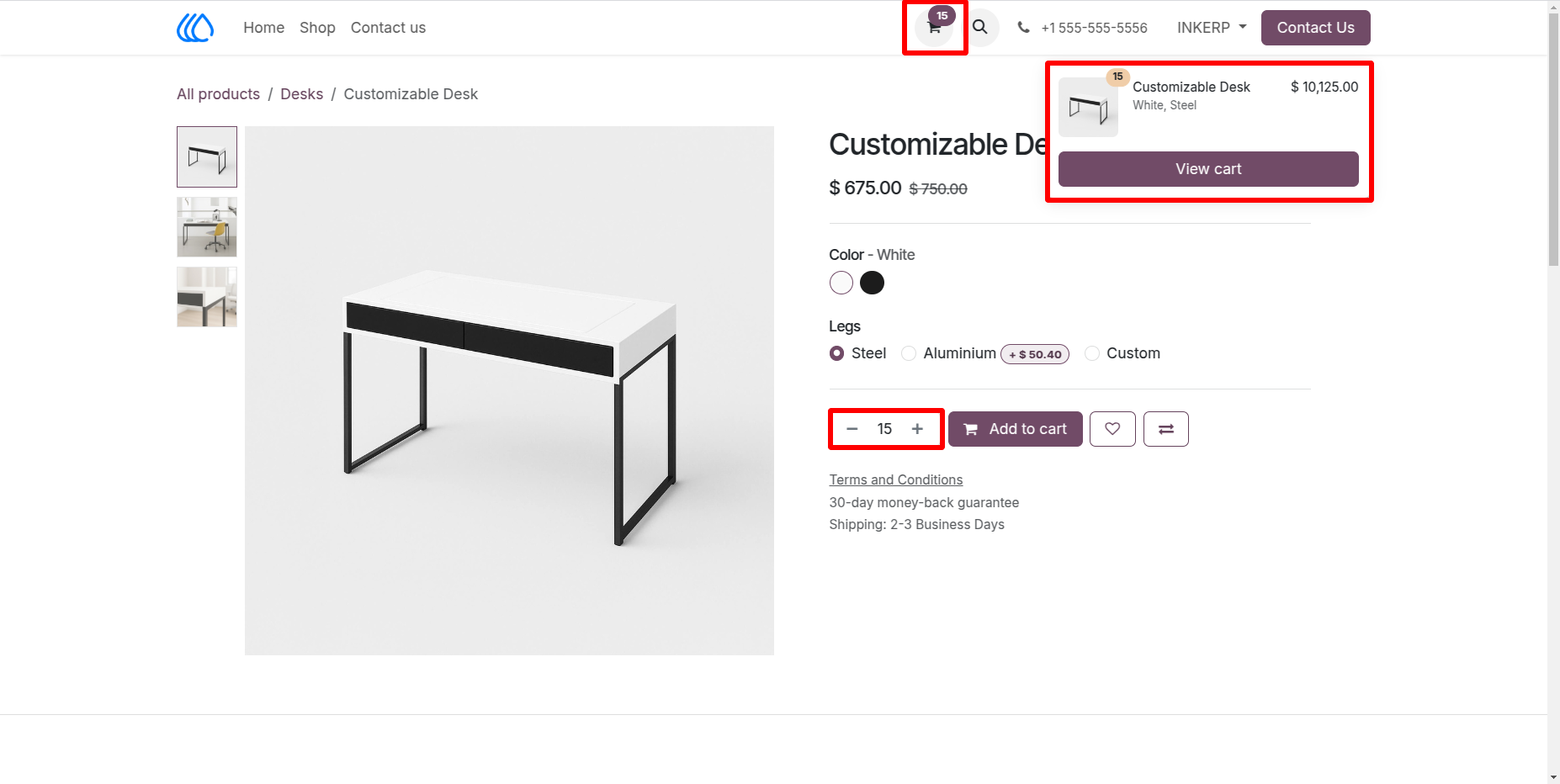Add product to wishlist heart icon
The width and height of the screenshot is (1560, 784).
[1112, 429]
